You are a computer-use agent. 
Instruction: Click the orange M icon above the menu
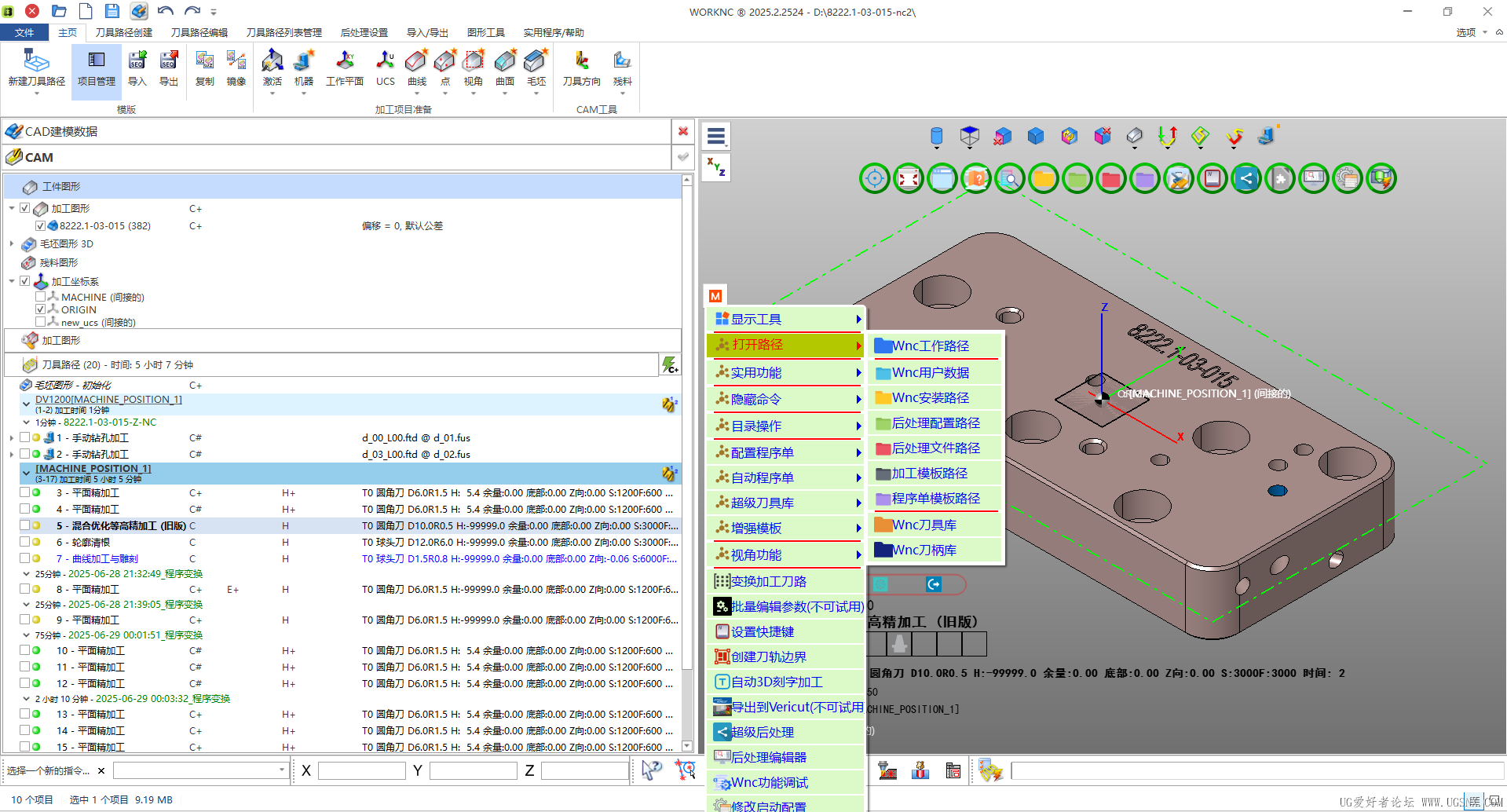[715, 295]
